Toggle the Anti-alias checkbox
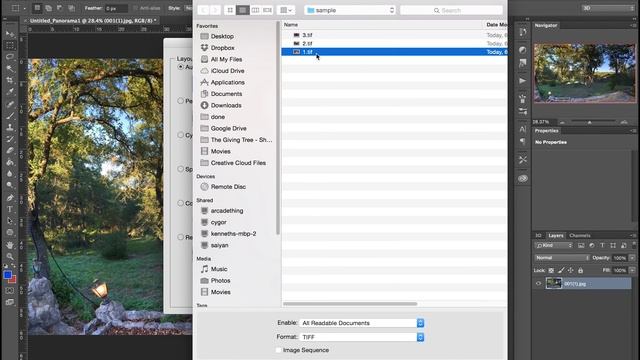This screenshot has width=640, height=360. [136, 8]
